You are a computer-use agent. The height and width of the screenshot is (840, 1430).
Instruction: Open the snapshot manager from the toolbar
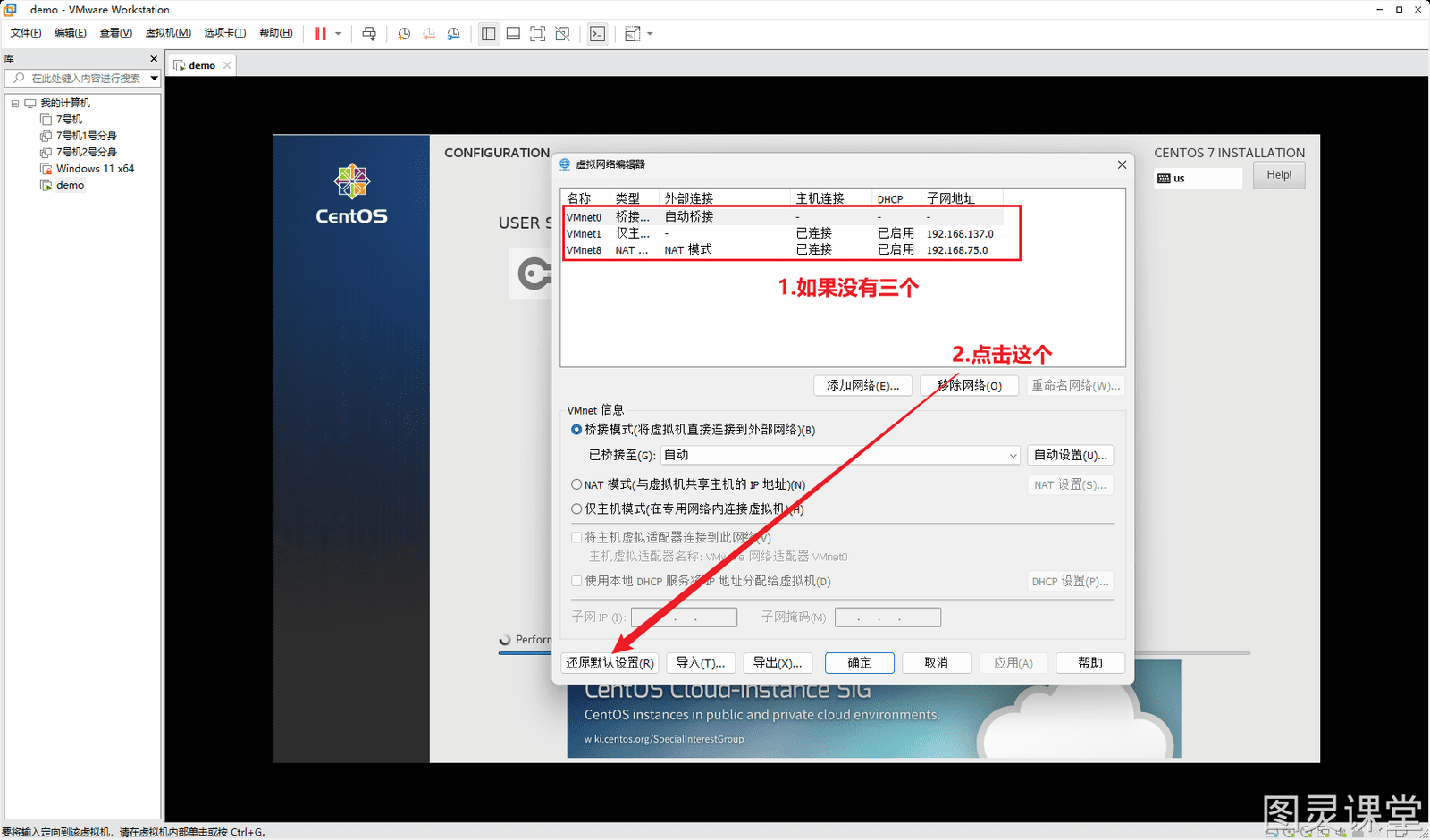pos(454,34)
